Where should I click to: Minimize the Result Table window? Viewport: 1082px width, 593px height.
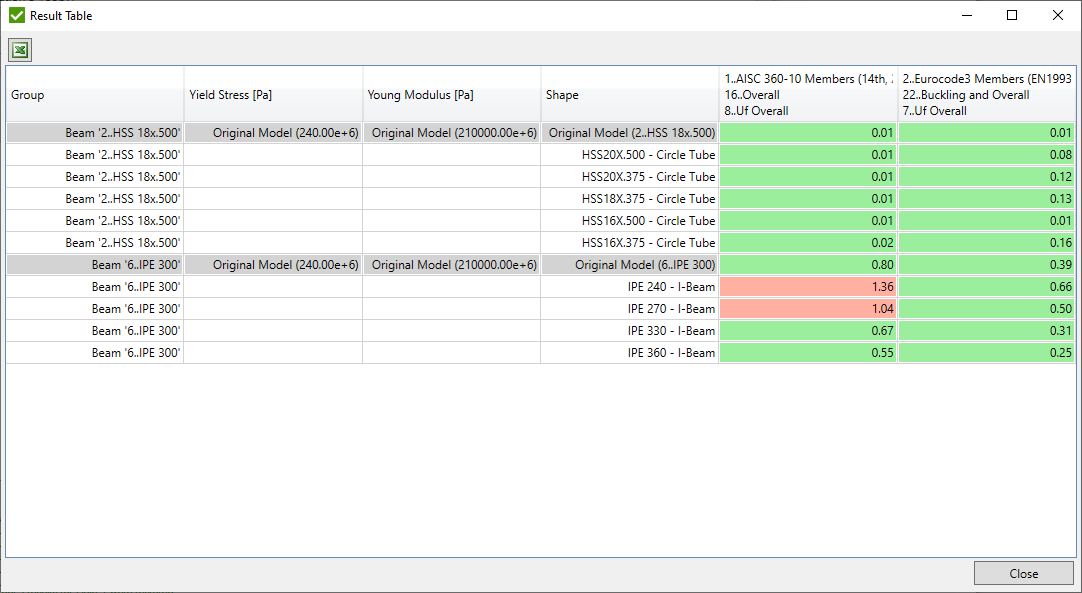(x=965, y=15)
